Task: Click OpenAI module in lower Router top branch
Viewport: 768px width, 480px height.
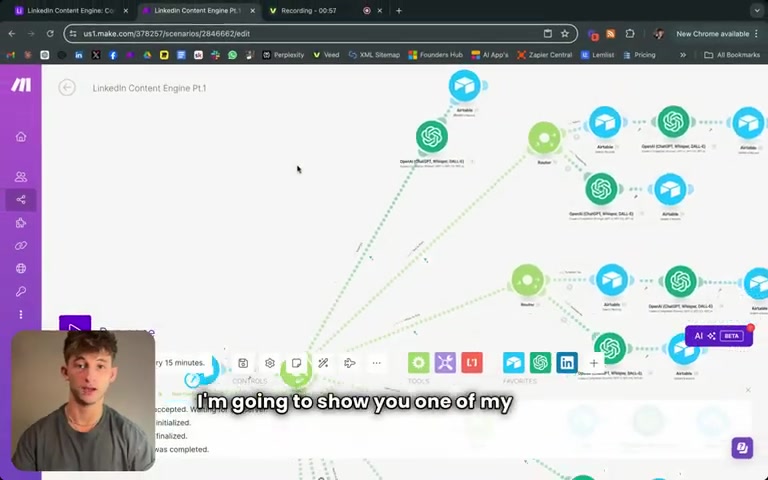Action: coord(680,281)
